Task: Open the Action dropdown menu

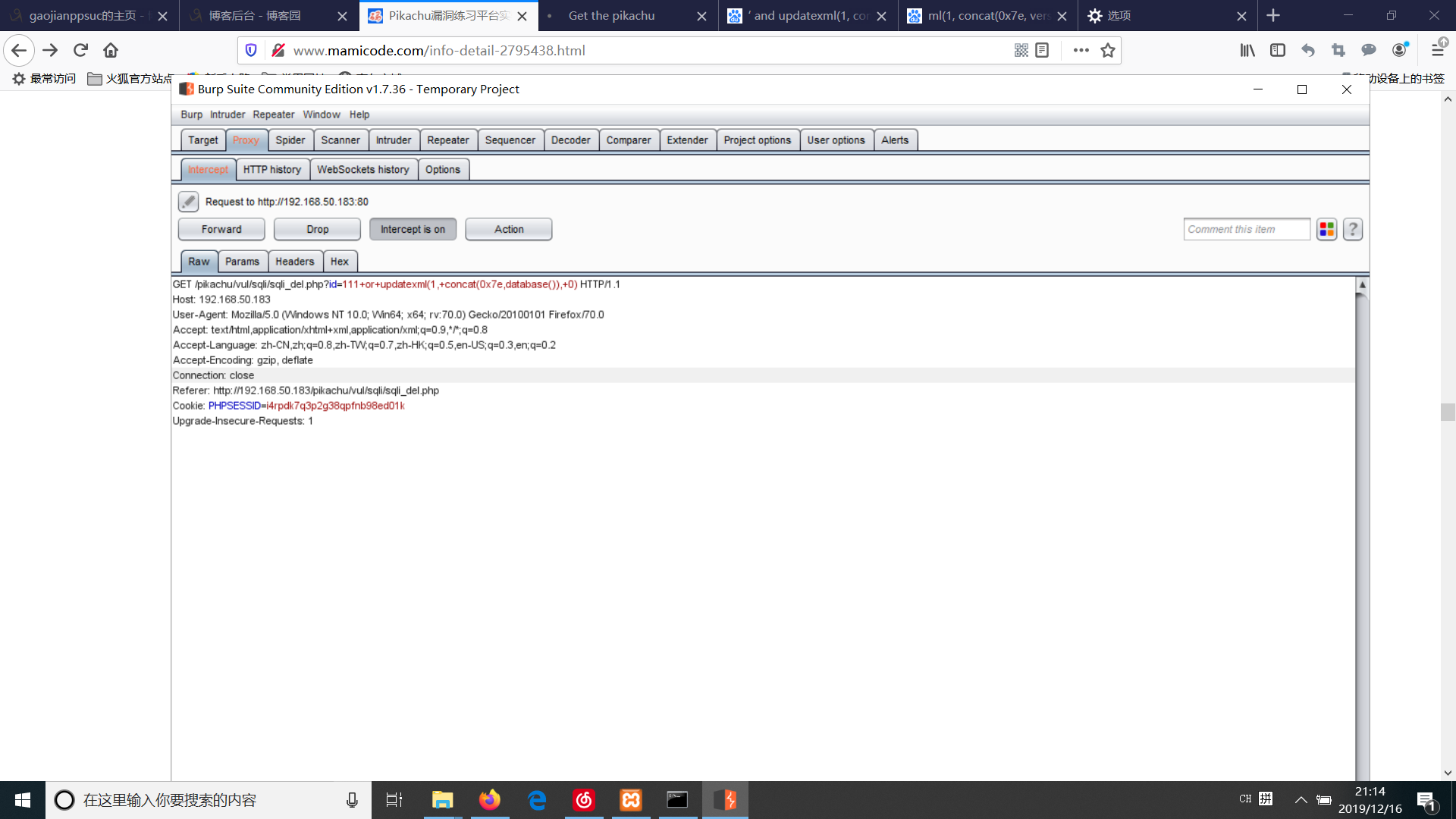Action: pyautogui.click(x=509, y=229)
